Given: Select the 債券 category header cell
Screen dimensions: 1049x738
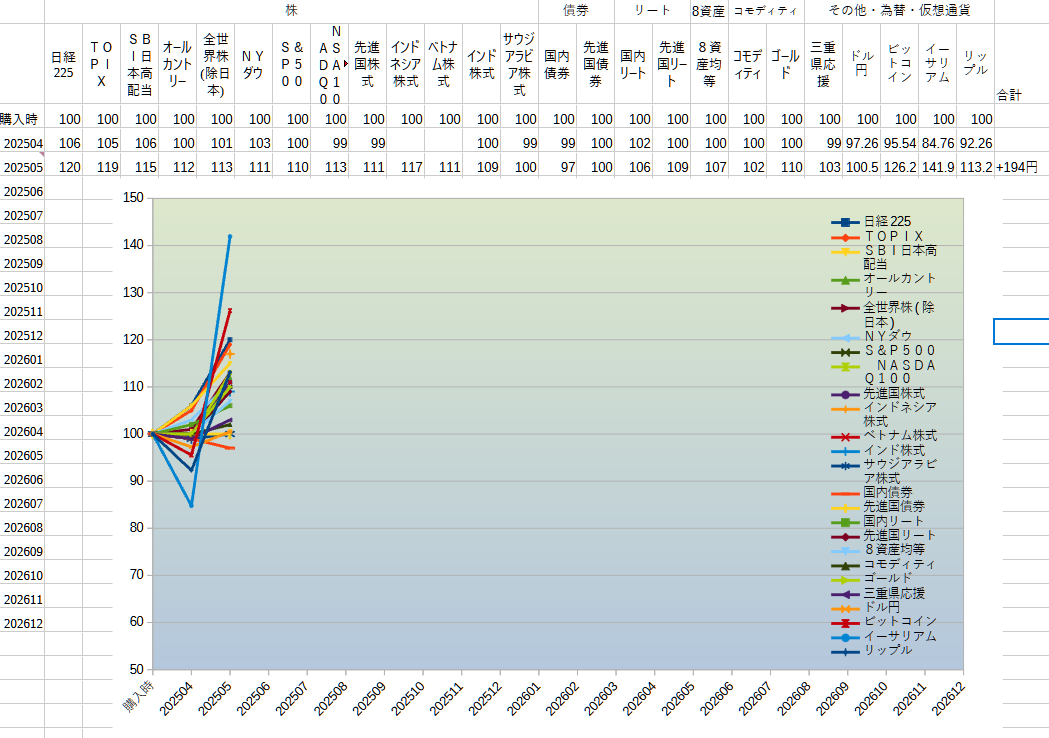Looking at the screenshot, I should [x=576, y=11].
